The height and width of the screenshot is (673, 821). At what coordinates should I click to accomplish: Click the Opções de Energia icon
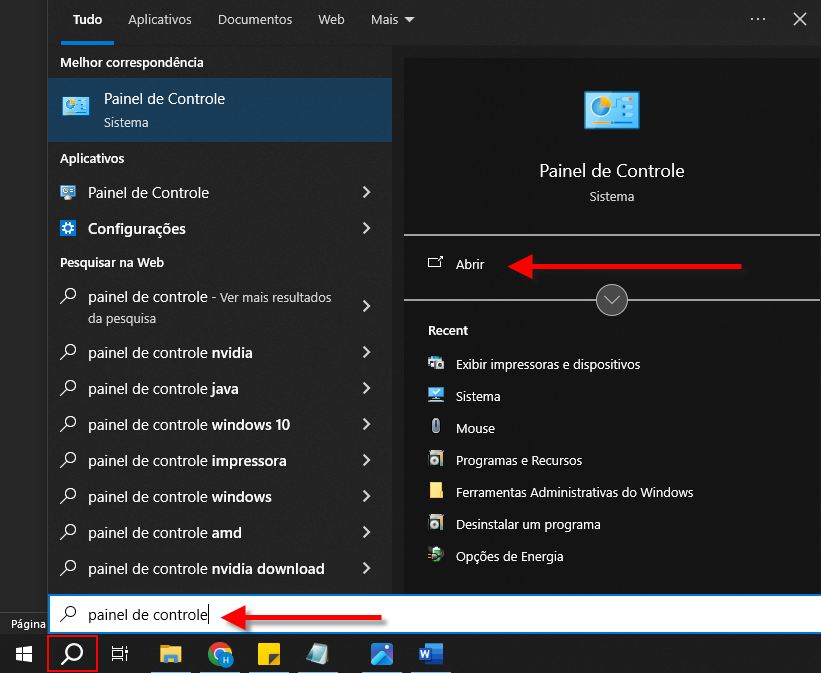tap(436, 555)
